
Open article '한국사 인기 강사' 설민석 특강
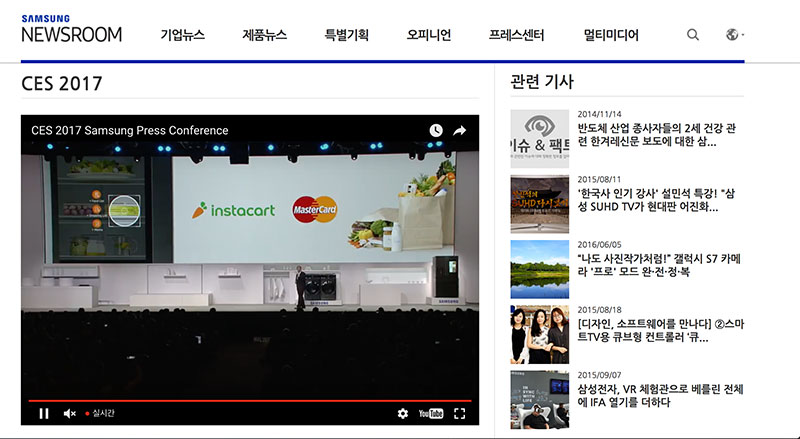(656, 201)
